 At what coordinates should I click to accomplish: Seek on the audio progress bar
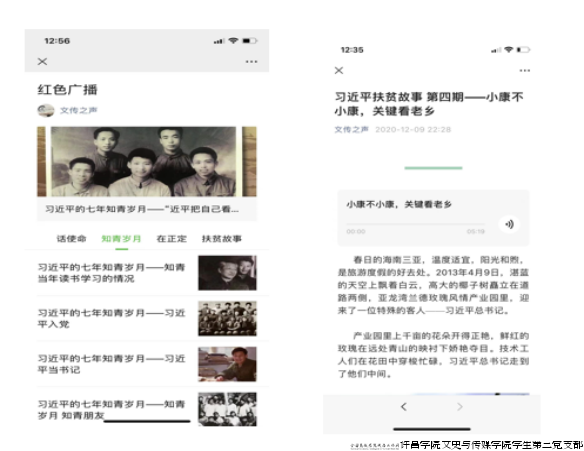[x=415, y=224]
